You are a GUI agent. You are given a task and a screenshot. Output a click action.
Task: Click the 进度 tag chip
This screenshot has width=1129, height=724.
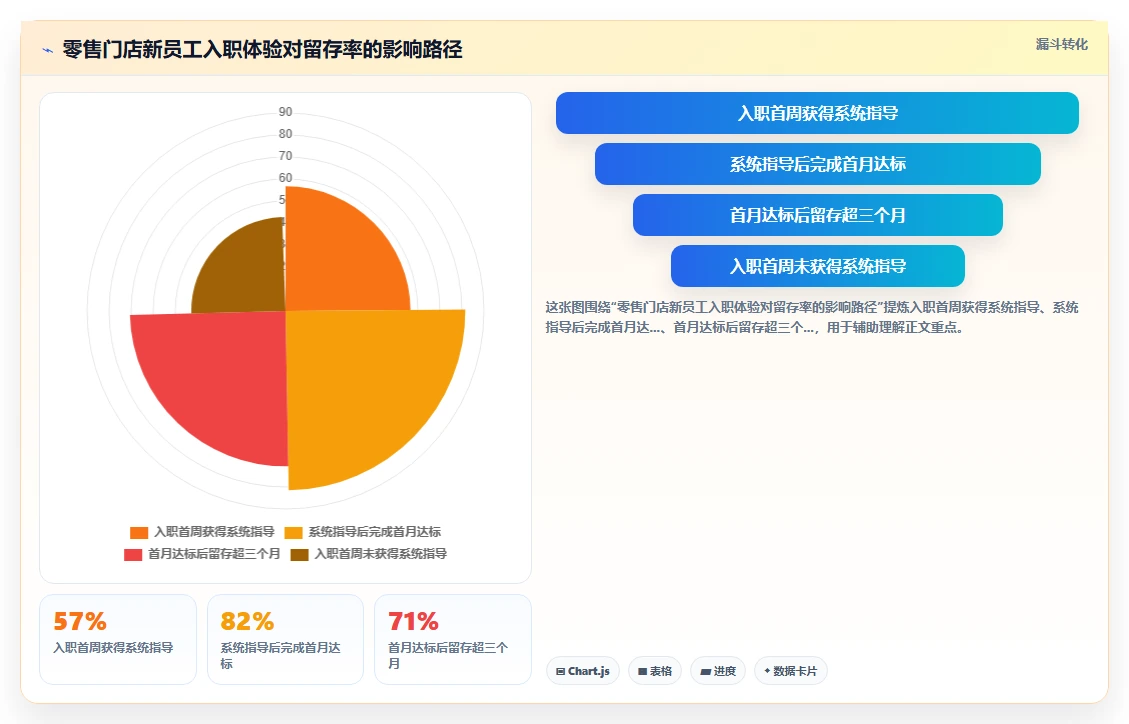718,671
